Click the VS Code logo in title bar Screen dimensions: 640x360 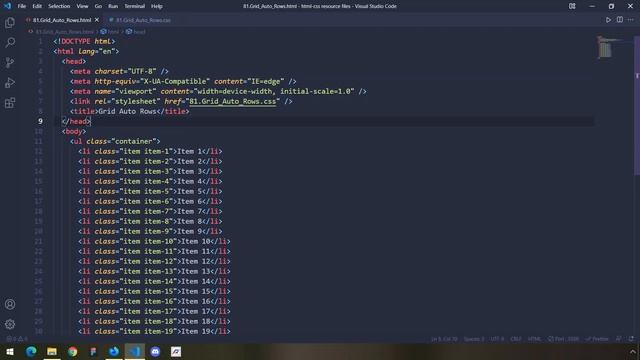pyautogui.click(x=7, y=6)
